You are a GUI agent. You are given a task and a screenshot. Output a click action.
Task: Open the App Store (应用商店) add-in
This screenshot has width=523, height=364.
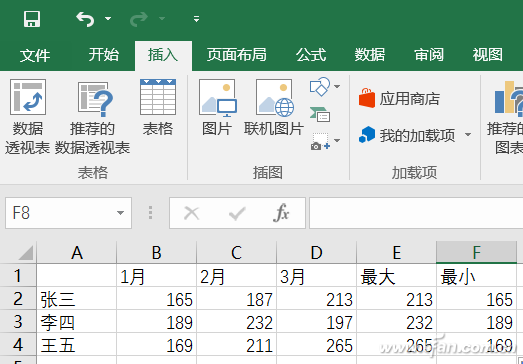pyautogui.click(x=399, y=98)
